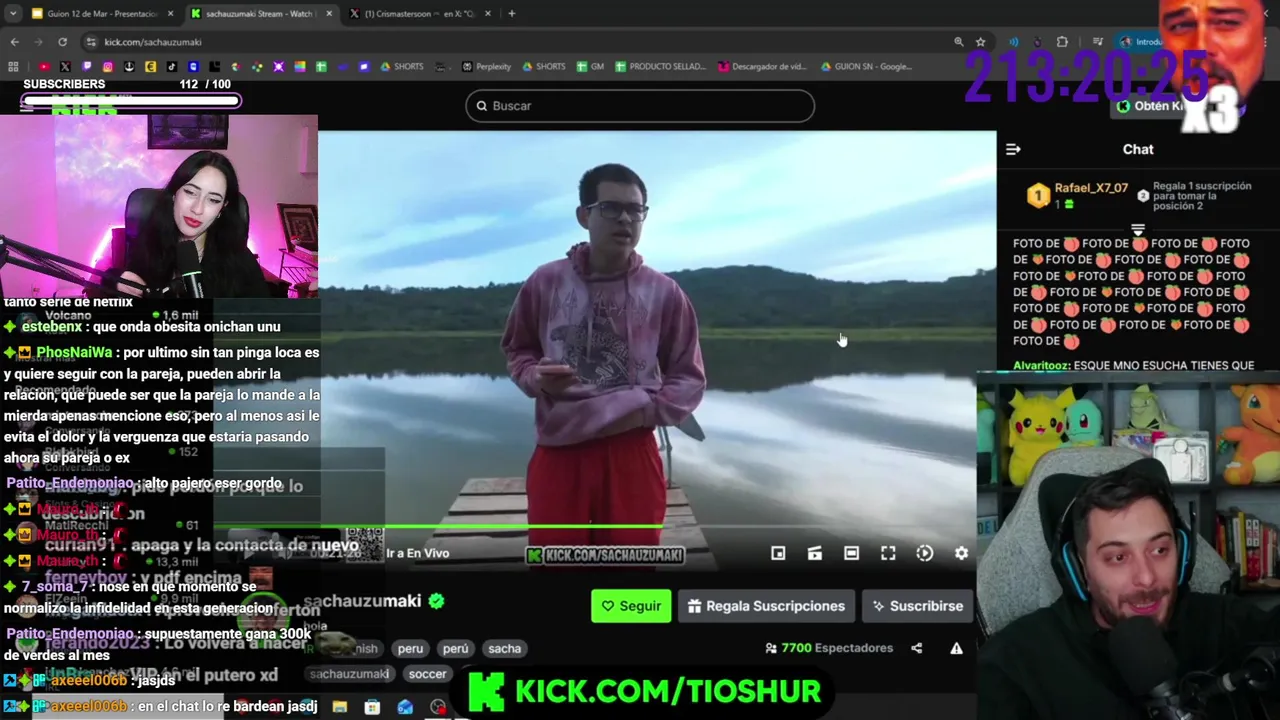Image resolution: width=1280 pixels, height=720 pixels.
Task: Click the blue sound-wave extension icon
Action: click(x=1014, y=42)
